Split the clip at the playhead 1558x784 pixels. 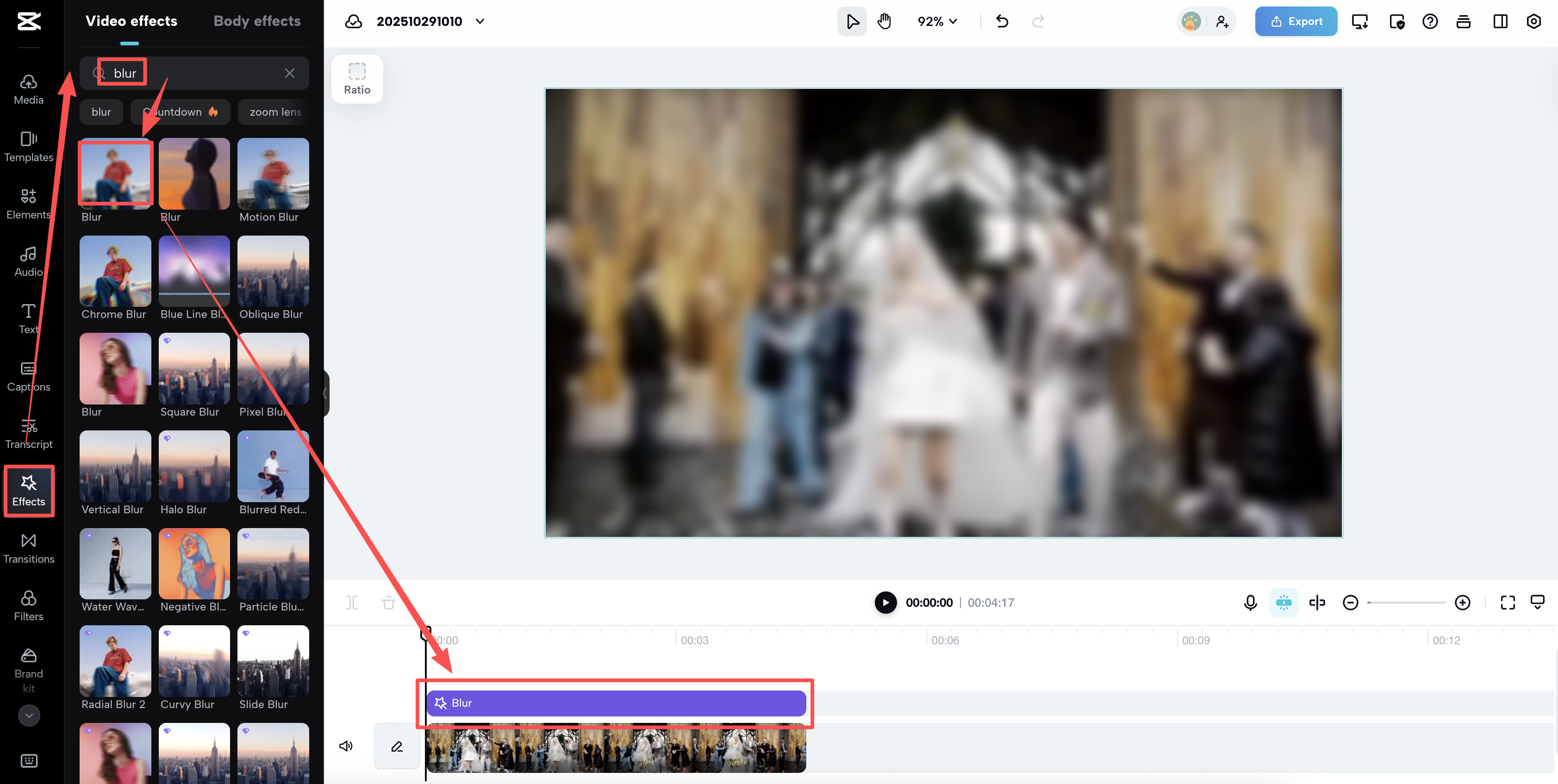point(351,602)
